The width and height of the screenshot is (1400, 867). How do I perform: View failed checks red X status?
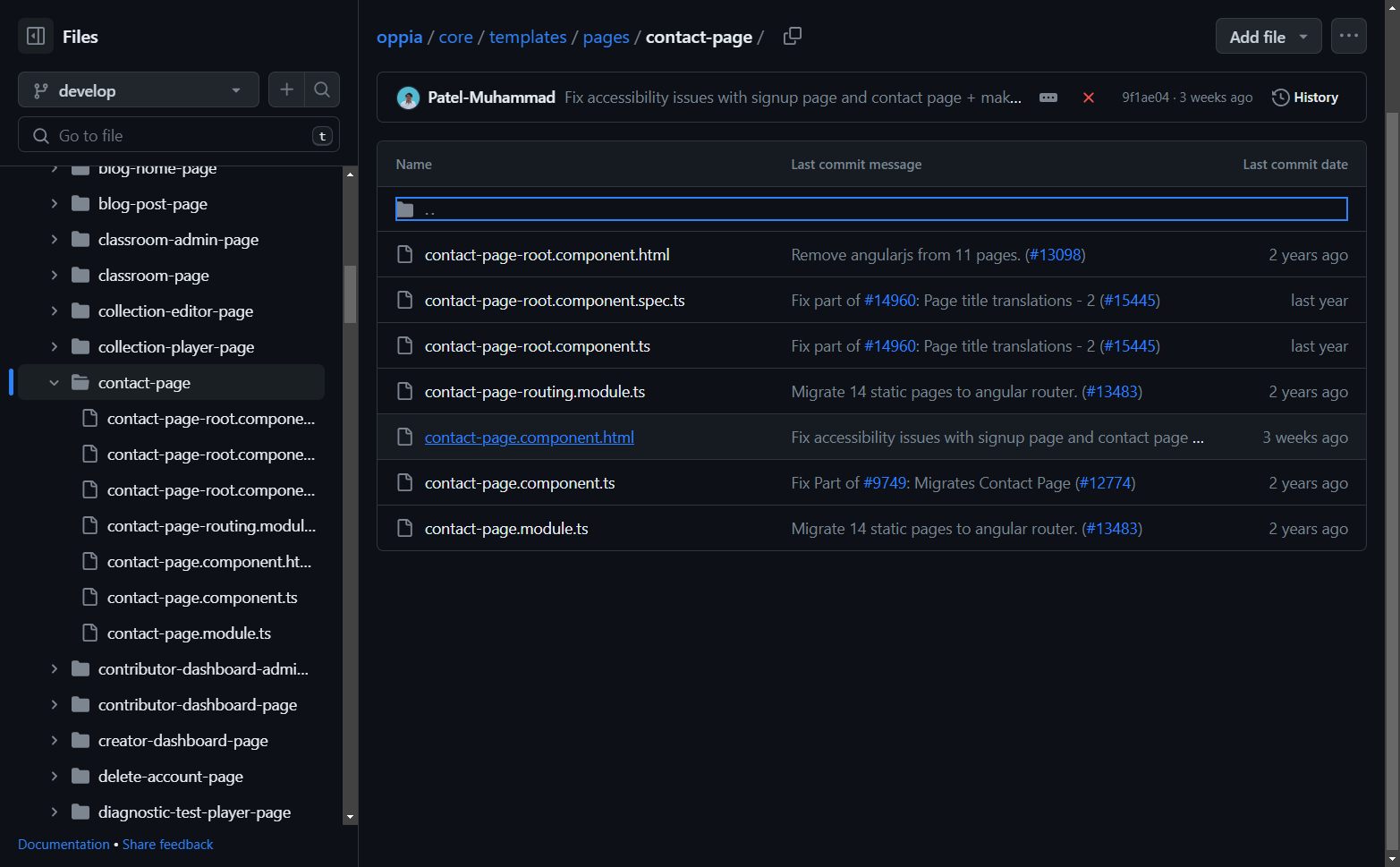[1089, 98]
